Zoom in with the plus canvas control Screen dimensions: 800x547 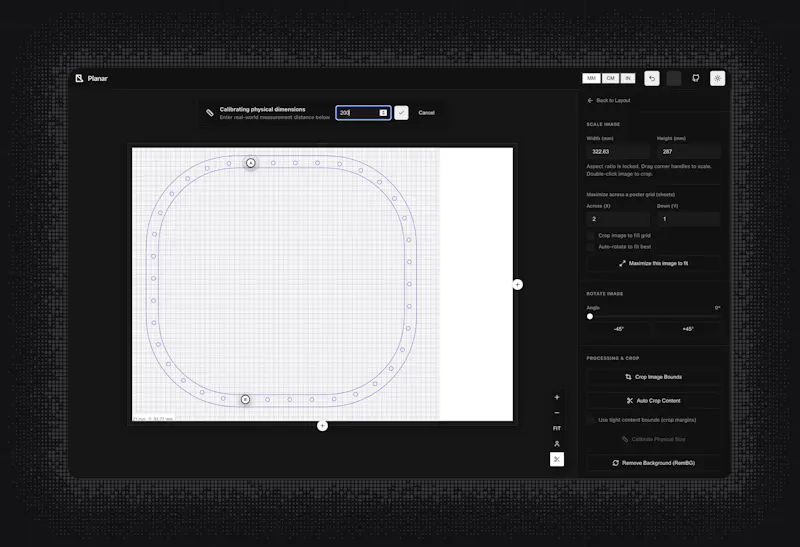tap(557, 397)
